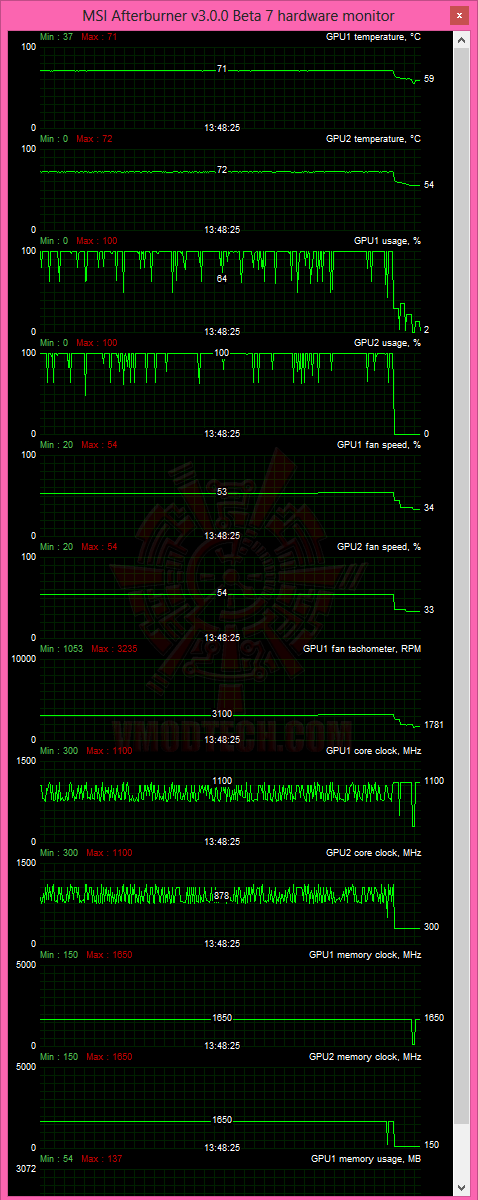Screen dimensions: 478x1200
Task: Click 'Min : 1053' on fan tachometer graph
Action: click(x=61, y=649)
